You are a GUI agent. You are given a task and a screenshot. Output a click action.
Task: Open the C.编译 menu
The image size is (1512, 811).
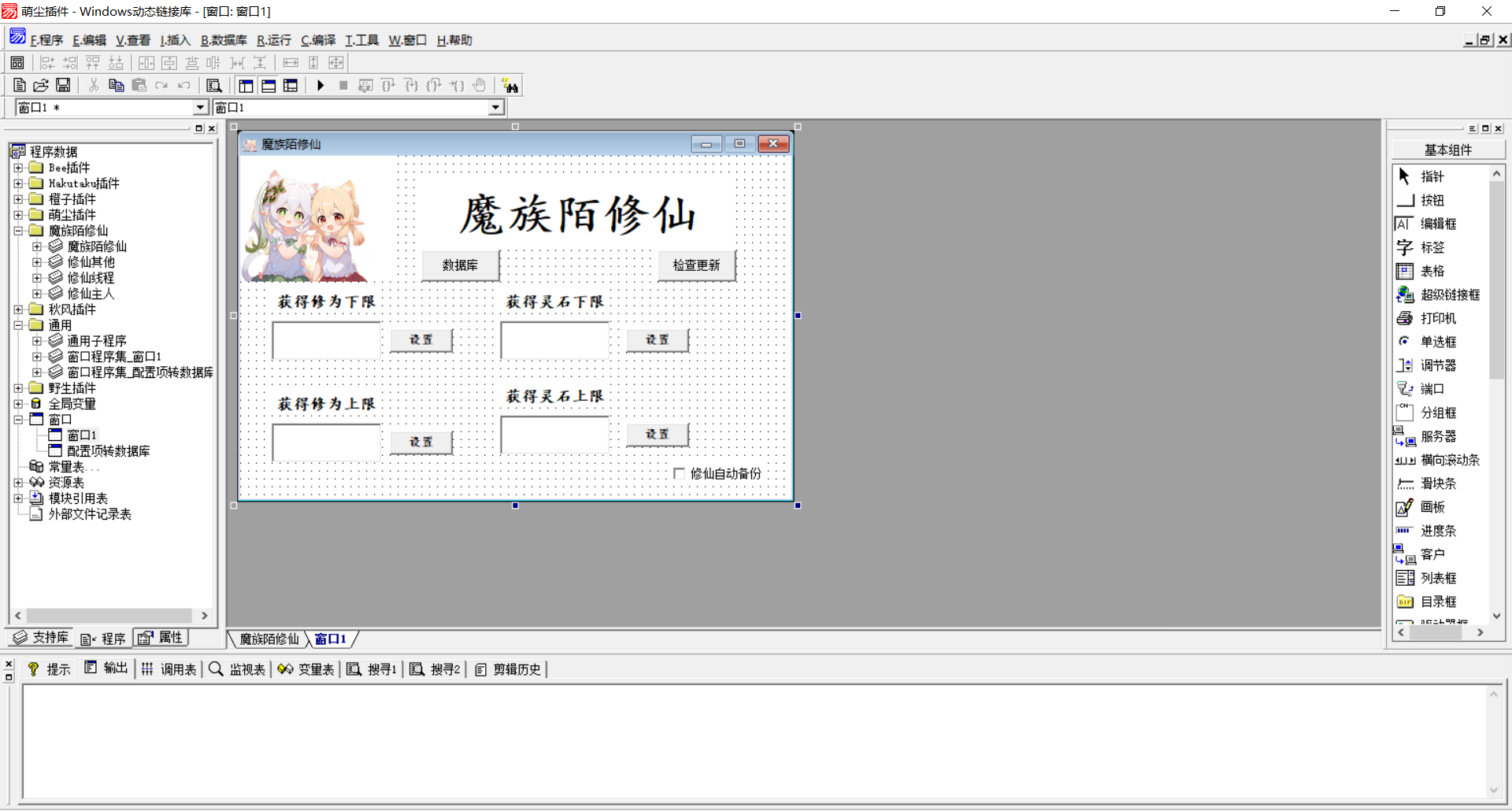tap(318, 40)
